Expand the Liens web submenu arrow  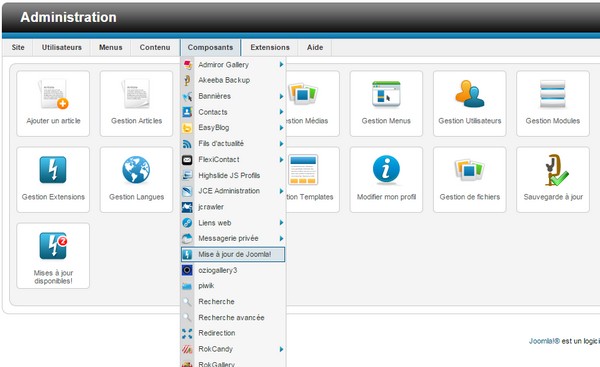click(x=281, y=223)
